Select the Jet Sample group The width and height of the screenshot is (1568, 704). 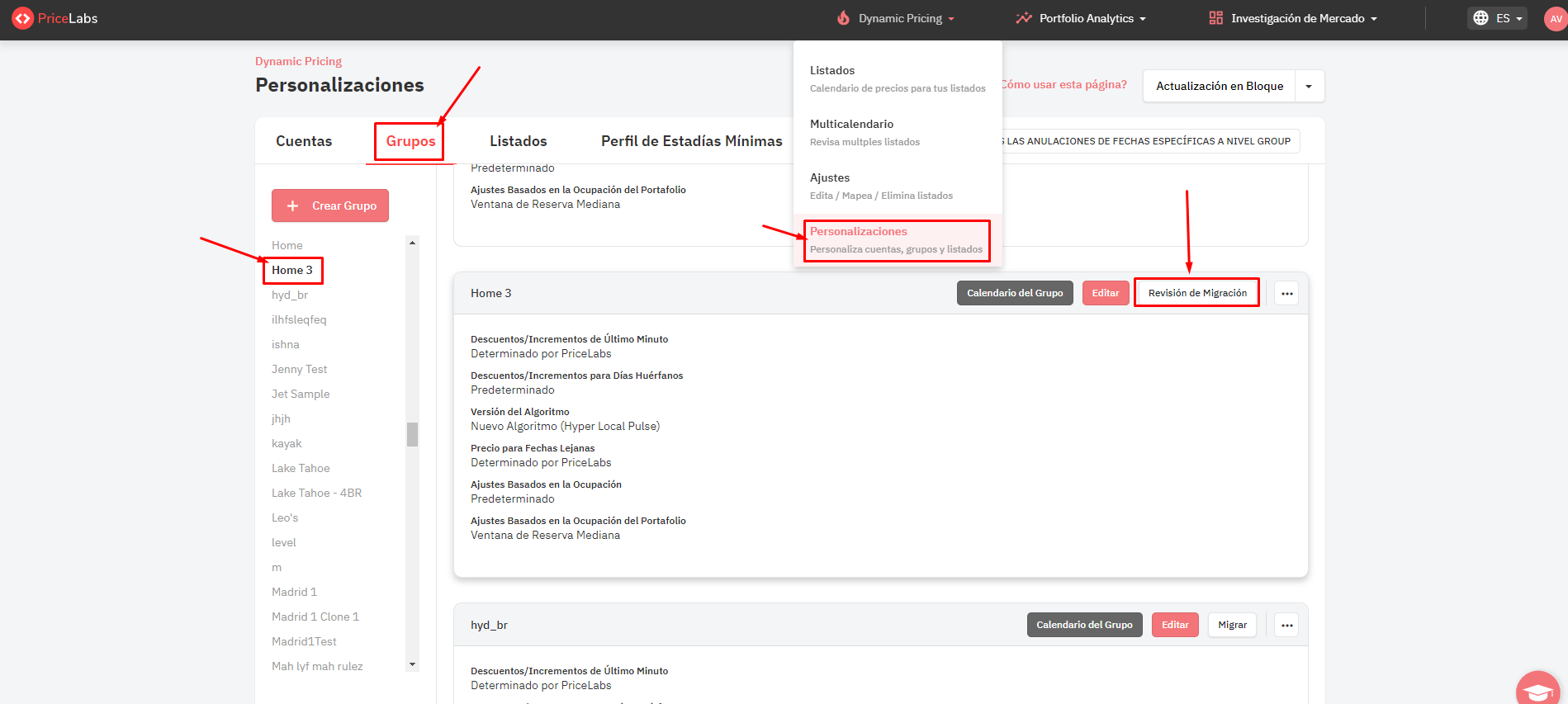coord(301,394)
